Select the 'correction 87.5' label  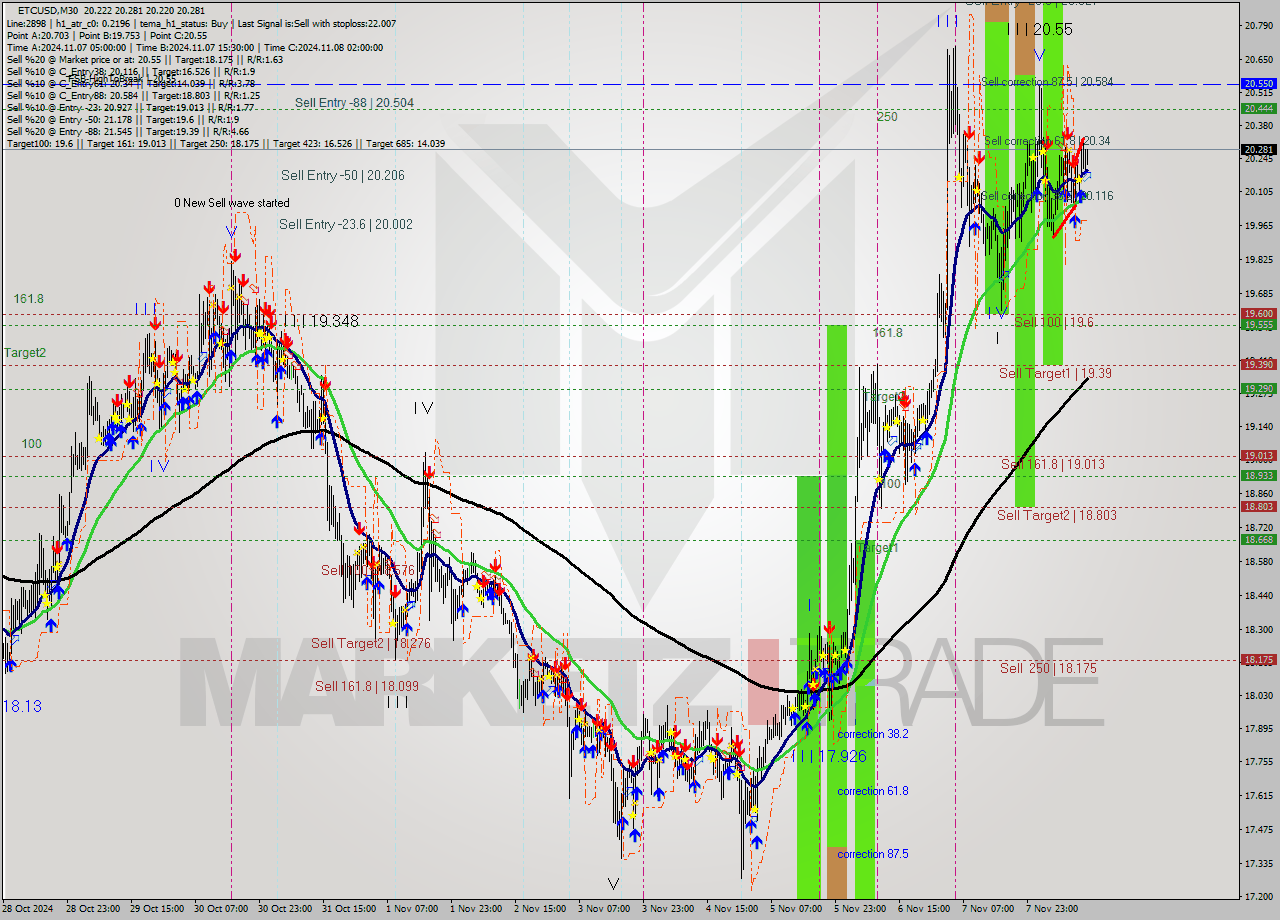click(x=873, y=854)
